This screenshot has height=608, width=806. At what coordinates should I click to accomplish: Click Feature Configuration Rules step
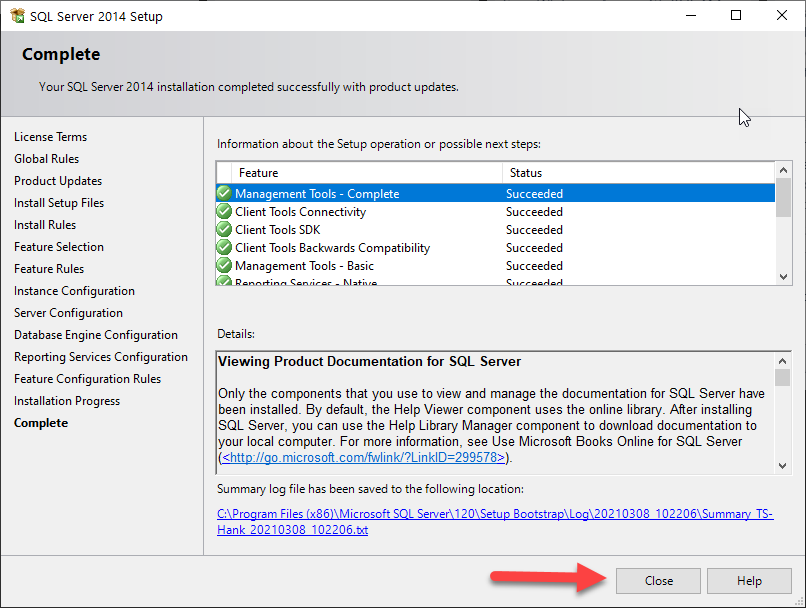(x=87, y=379)
